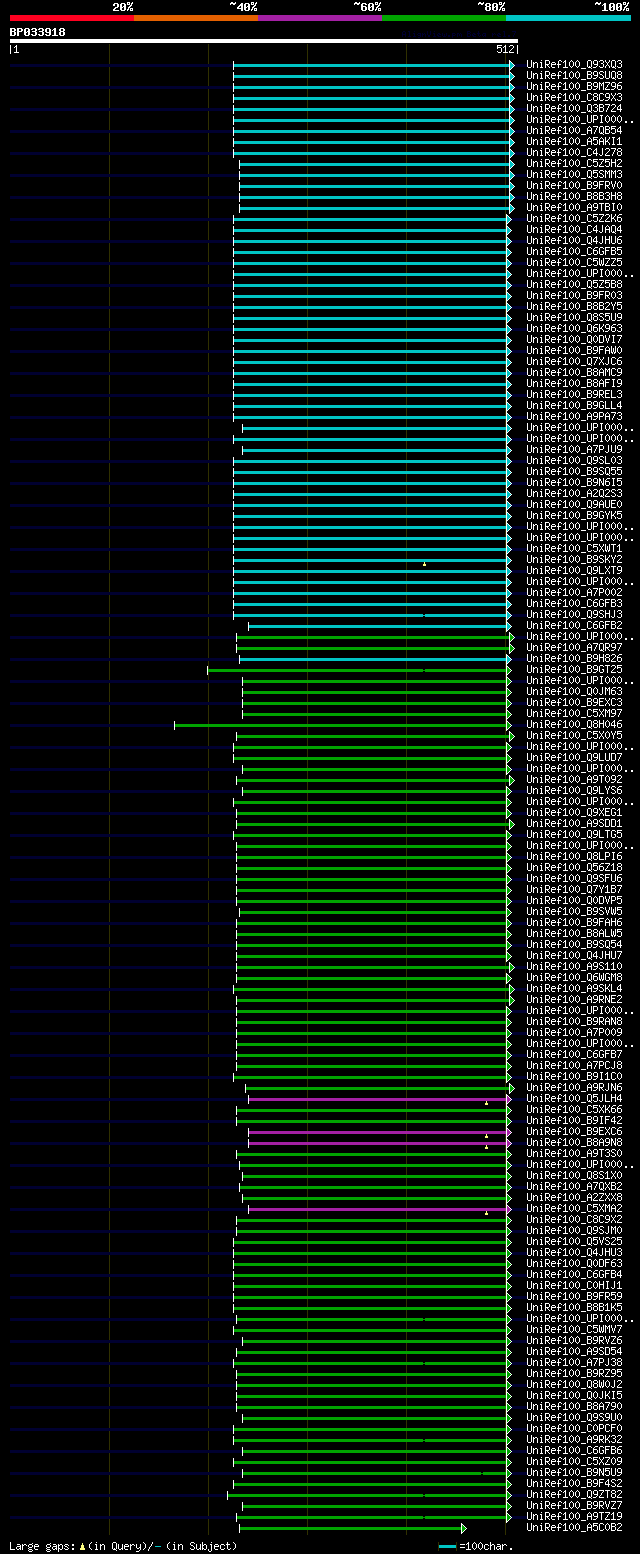
Task: Select subject label UniRef100_B8ALW5
Action: tap(574, 933)
